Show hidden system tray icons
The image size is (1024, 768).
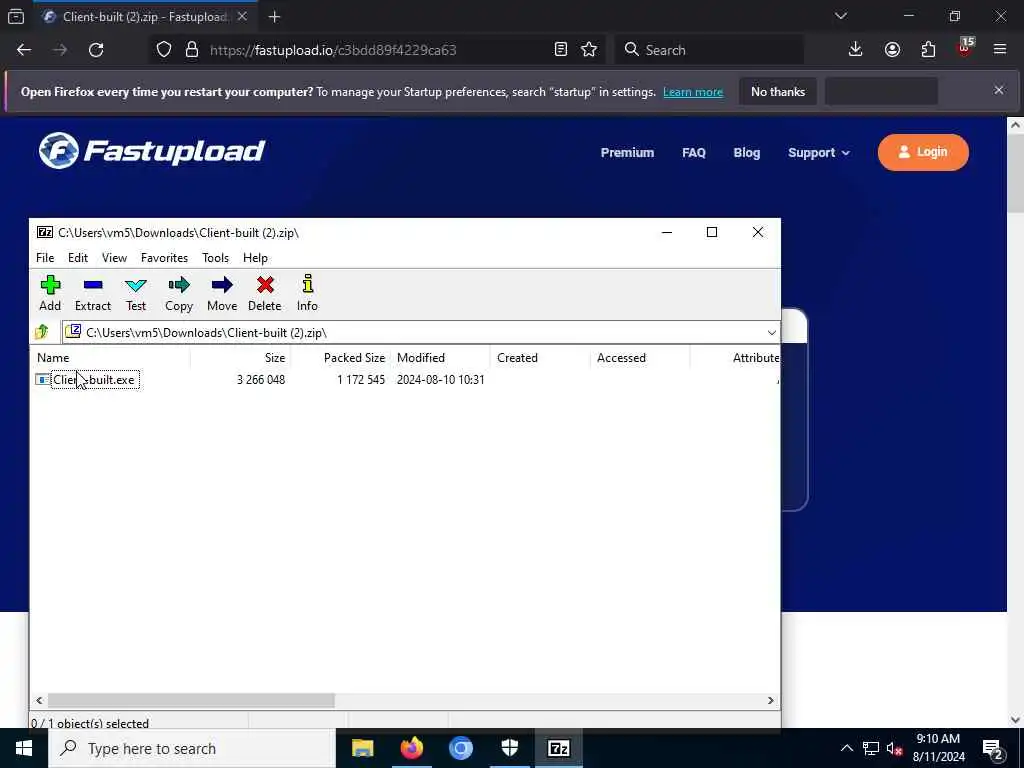[846, 748]
